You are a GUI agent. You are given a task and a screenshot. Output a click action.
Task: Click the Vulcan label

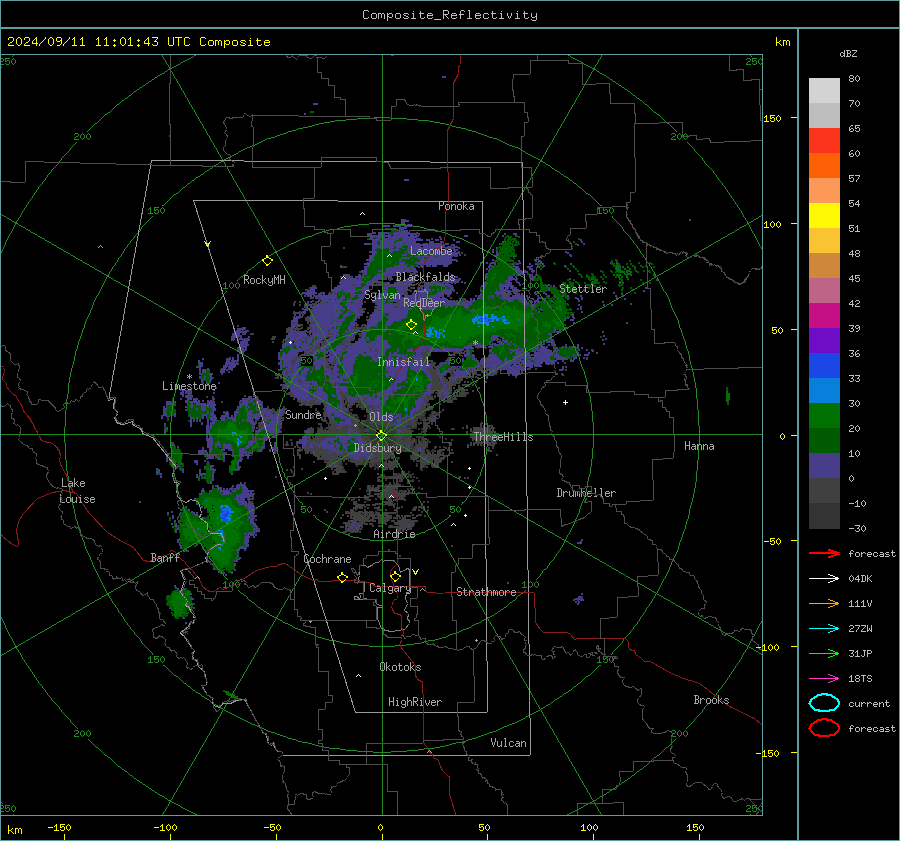click(x=509, y=743)
